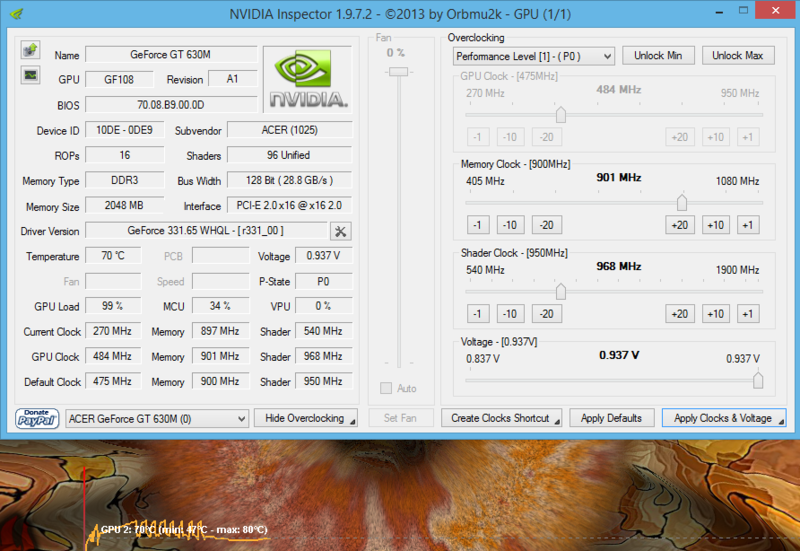This screenshot has height=551, width=800.
Task: Decrease Shader Clock by 10 MHz
Action: pos(510,314)
